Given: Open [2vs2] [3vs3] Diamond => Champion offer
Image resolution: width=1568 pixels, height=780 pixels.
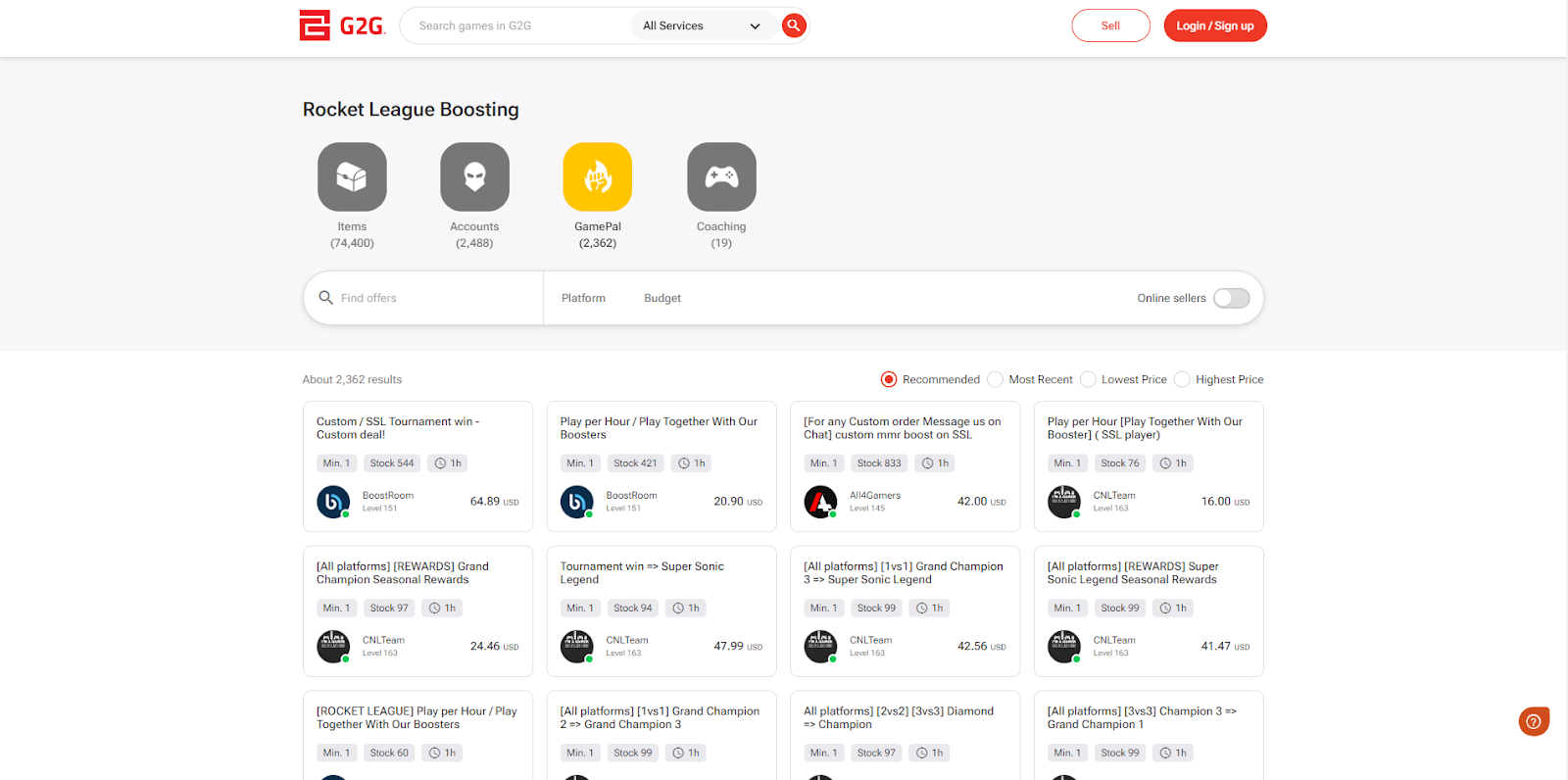Looking at the screenshot, I should (905, 735).
